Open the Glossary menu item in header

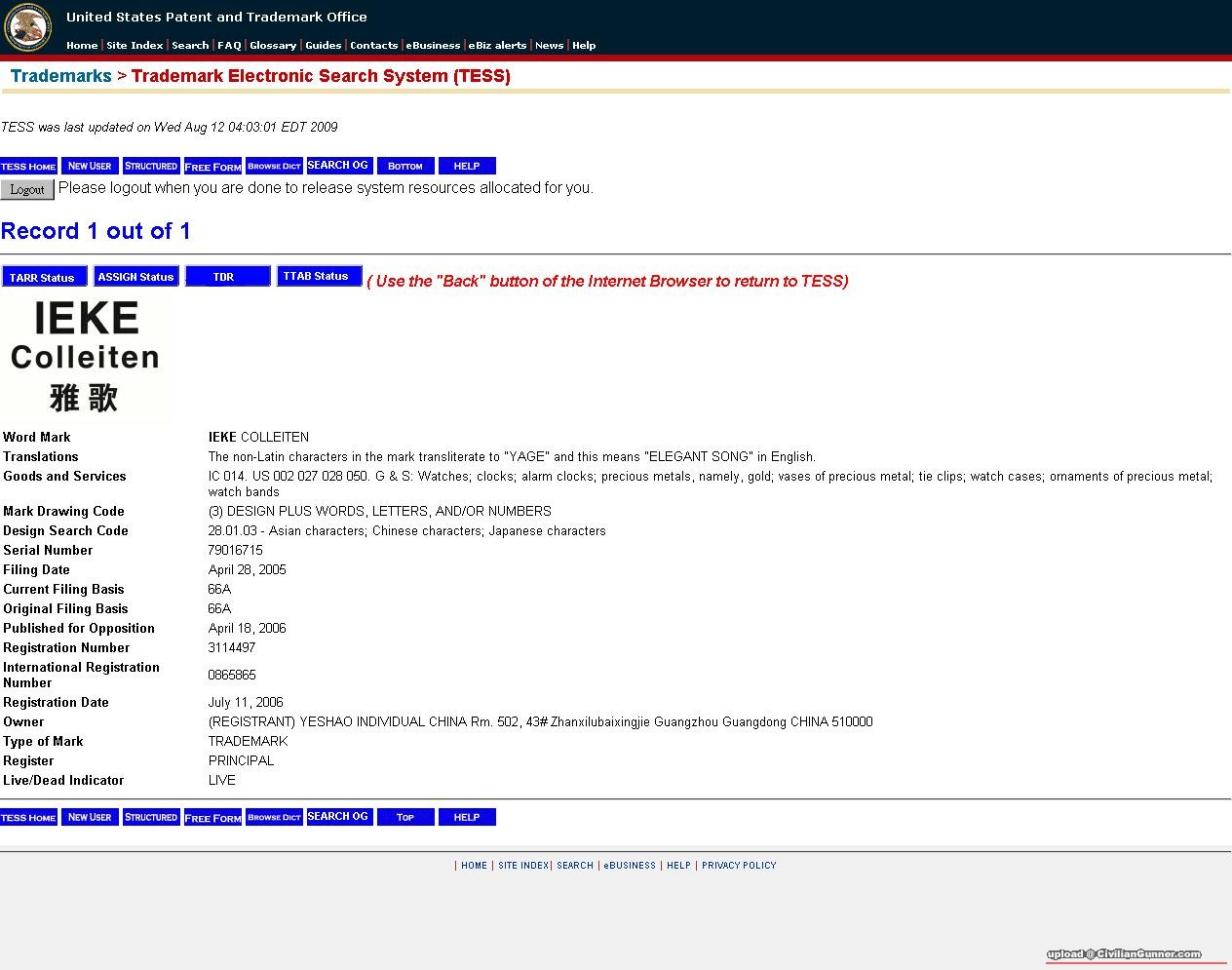[x=273, y=45]
